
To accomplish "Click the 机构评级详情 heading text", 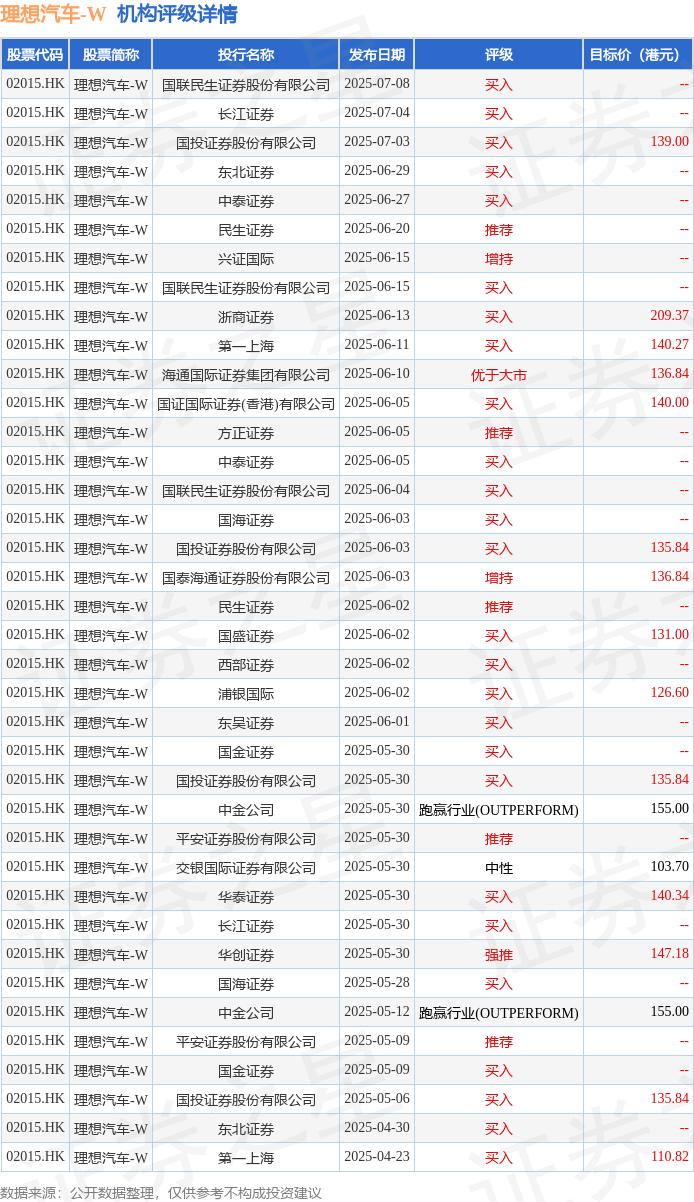I will (x=177, y=15).
